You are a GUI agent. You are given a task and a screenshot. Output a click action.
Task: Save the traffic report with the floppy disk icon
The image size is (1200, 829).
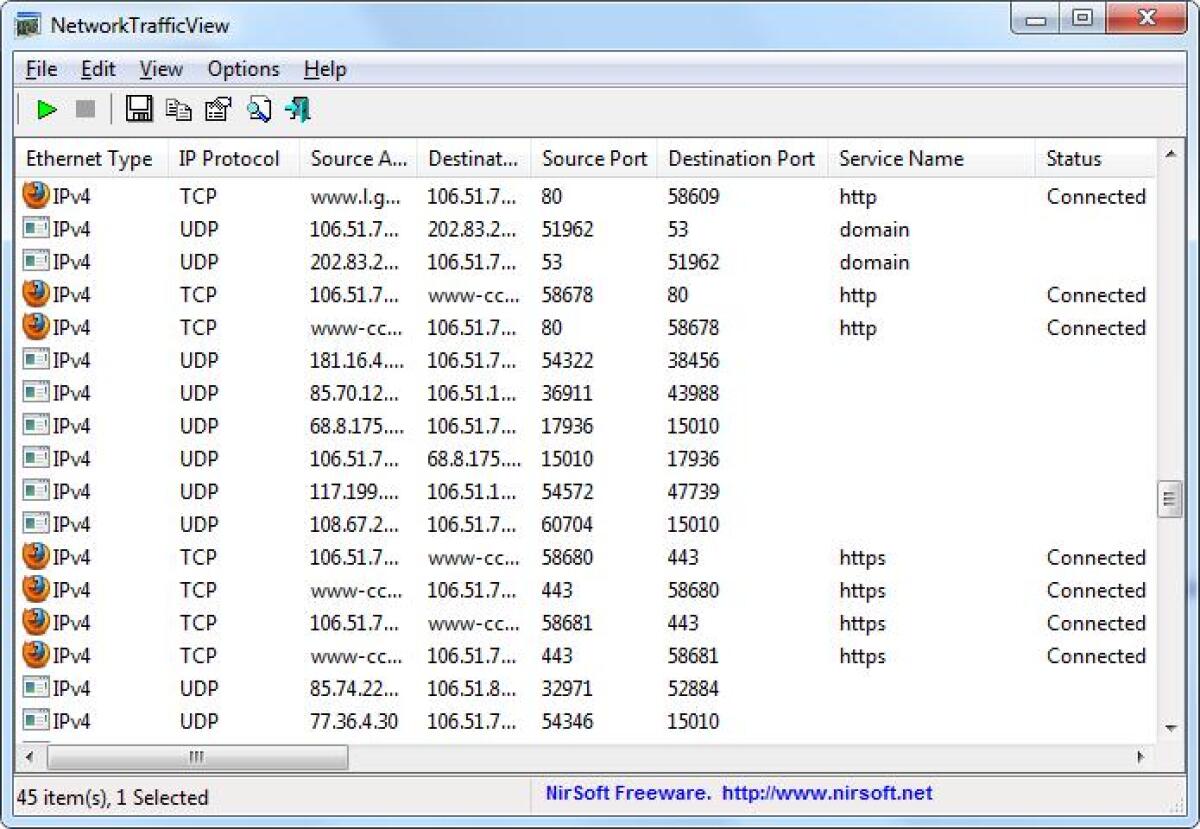[139, 109]
